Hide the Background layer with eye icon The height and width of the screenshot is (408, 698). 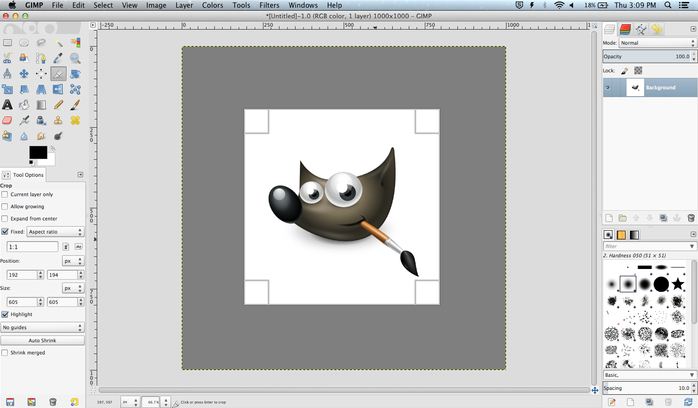coord(609,88)
